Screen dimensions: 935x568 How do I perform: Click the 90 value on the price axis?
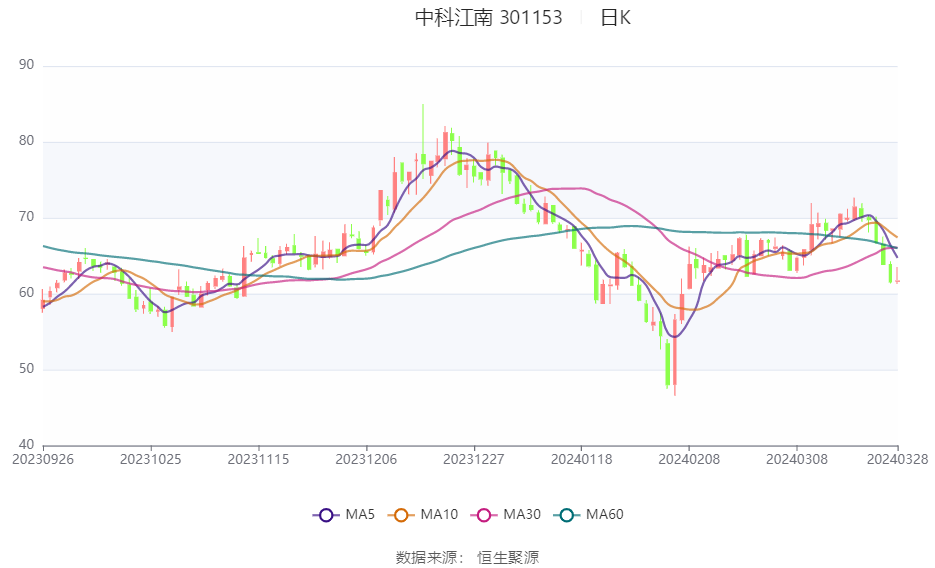[x=26, y=65]
